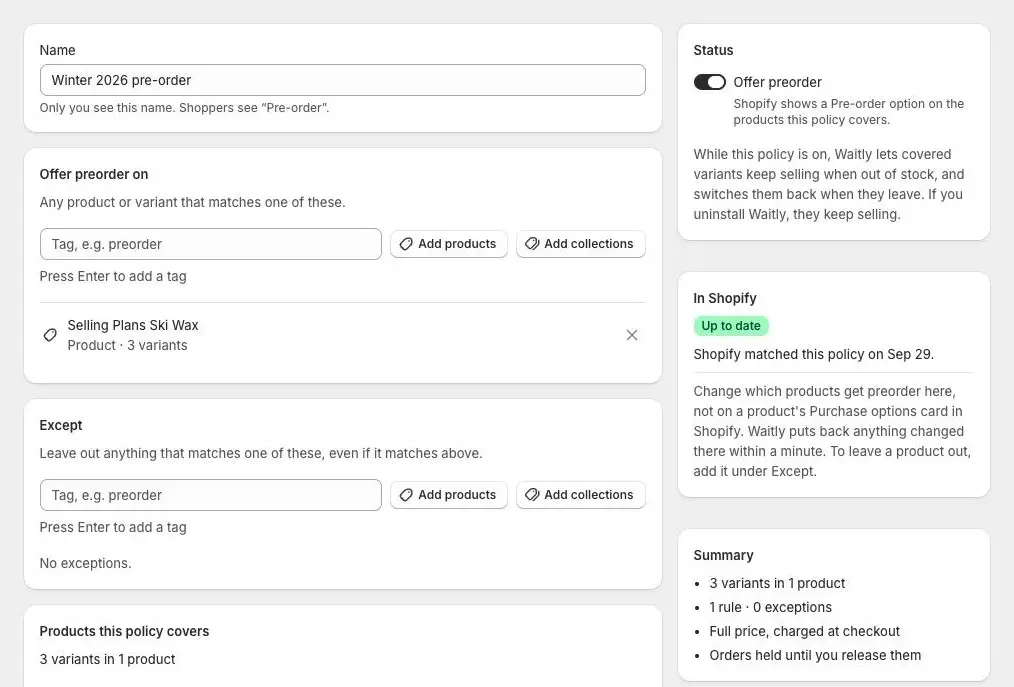The width and height of the screenshot is (1014, 687).
Task: Click 'Product · 3 variants' text
Action: [x=127, y=345]
